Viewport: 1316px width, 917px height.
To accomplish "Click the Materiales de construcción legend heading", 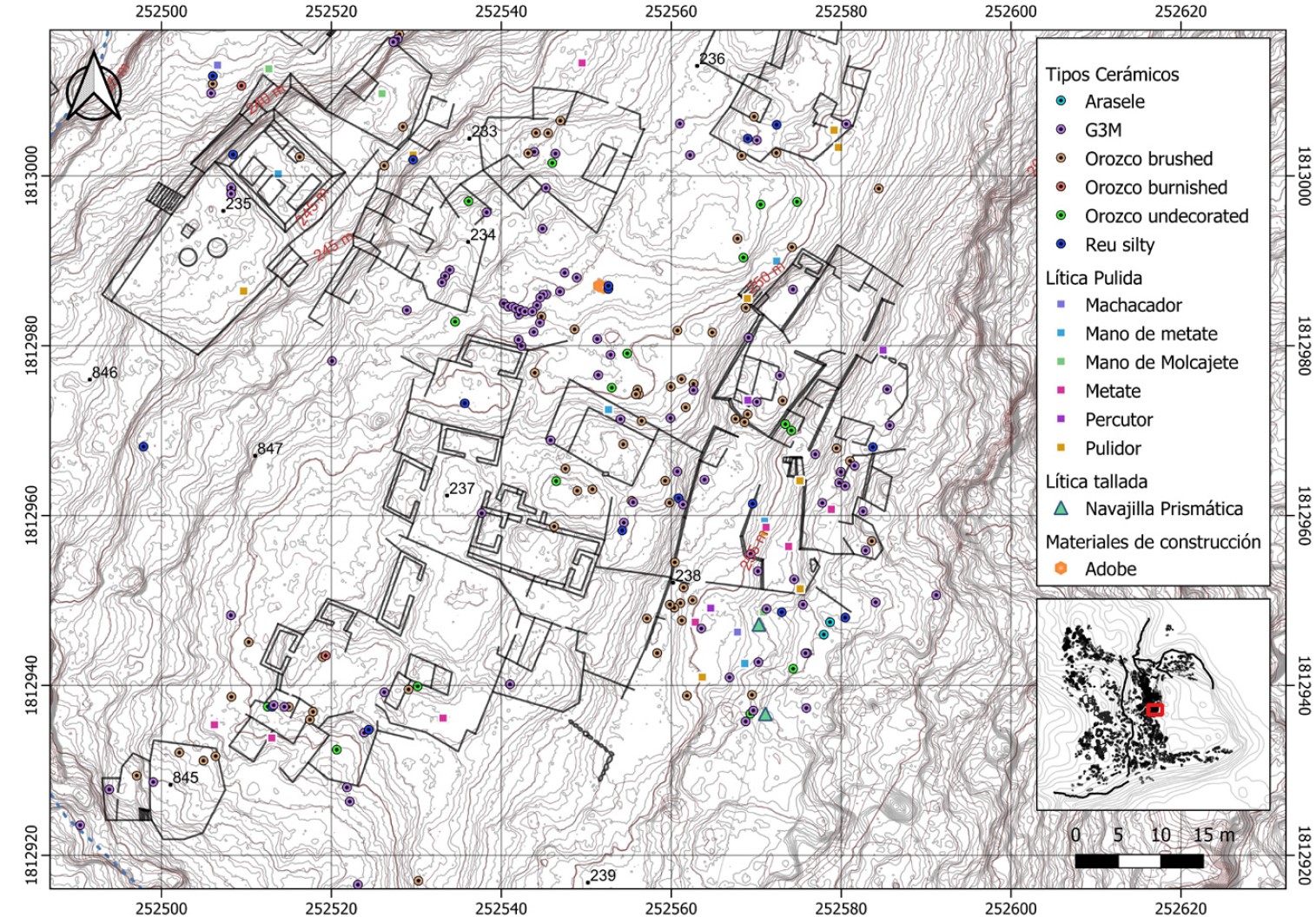I will point(1153,542).
